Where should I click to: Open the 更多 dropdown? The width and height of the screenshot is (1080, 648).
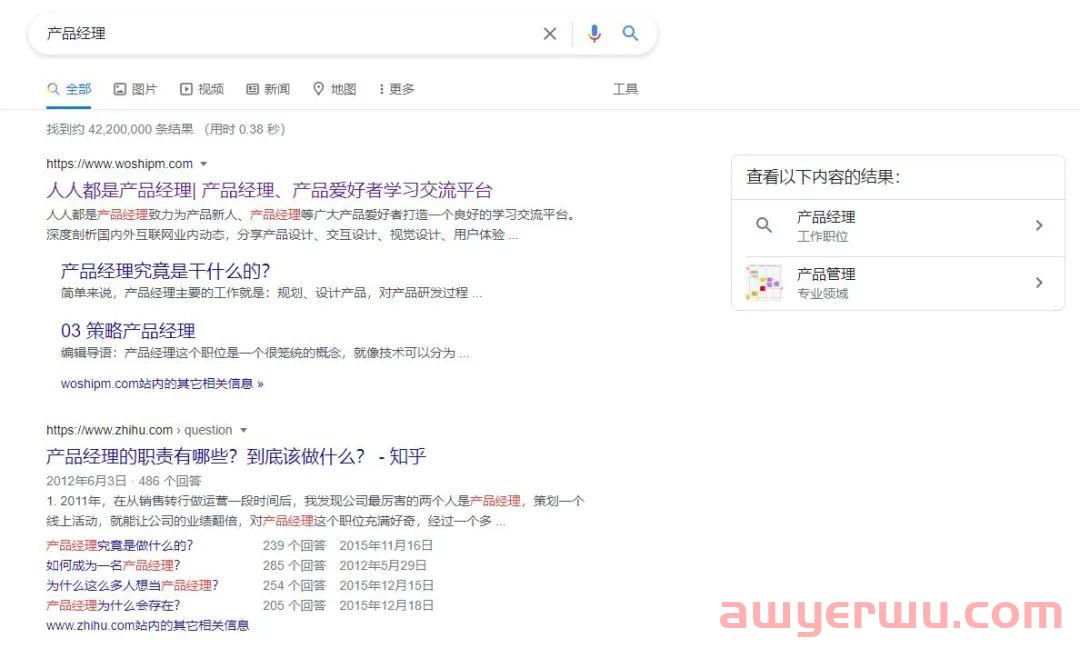tap(396, 89)
